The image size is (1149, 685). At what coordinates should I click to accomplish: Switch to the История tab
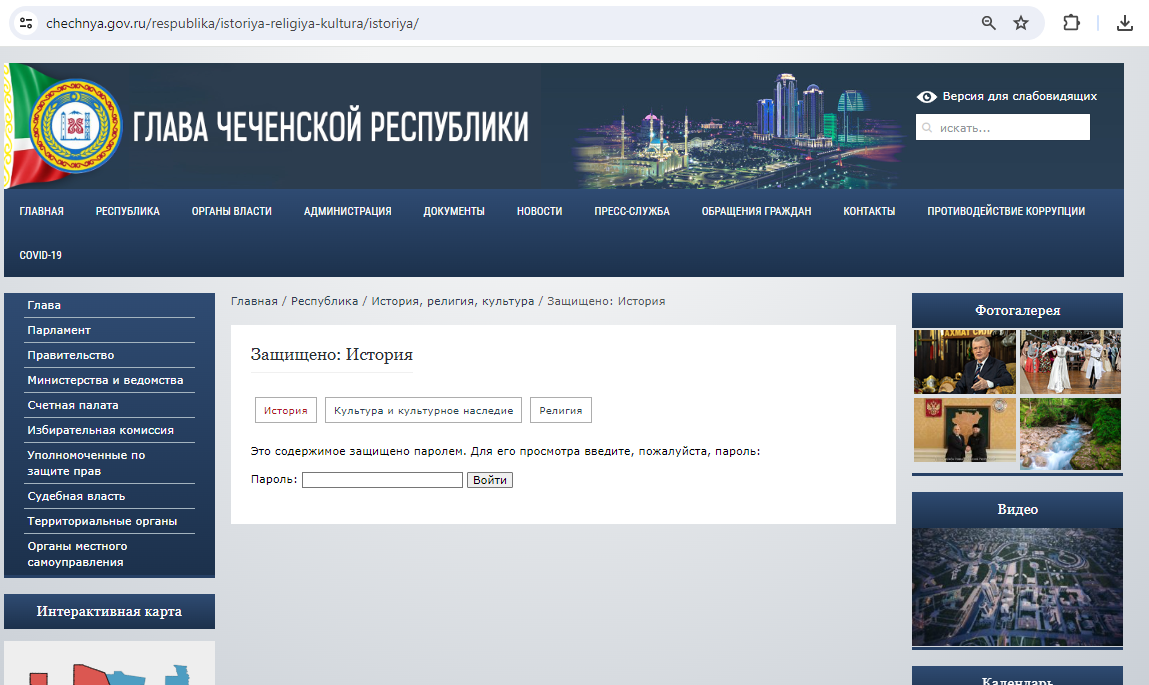click(x=285, y=409)
